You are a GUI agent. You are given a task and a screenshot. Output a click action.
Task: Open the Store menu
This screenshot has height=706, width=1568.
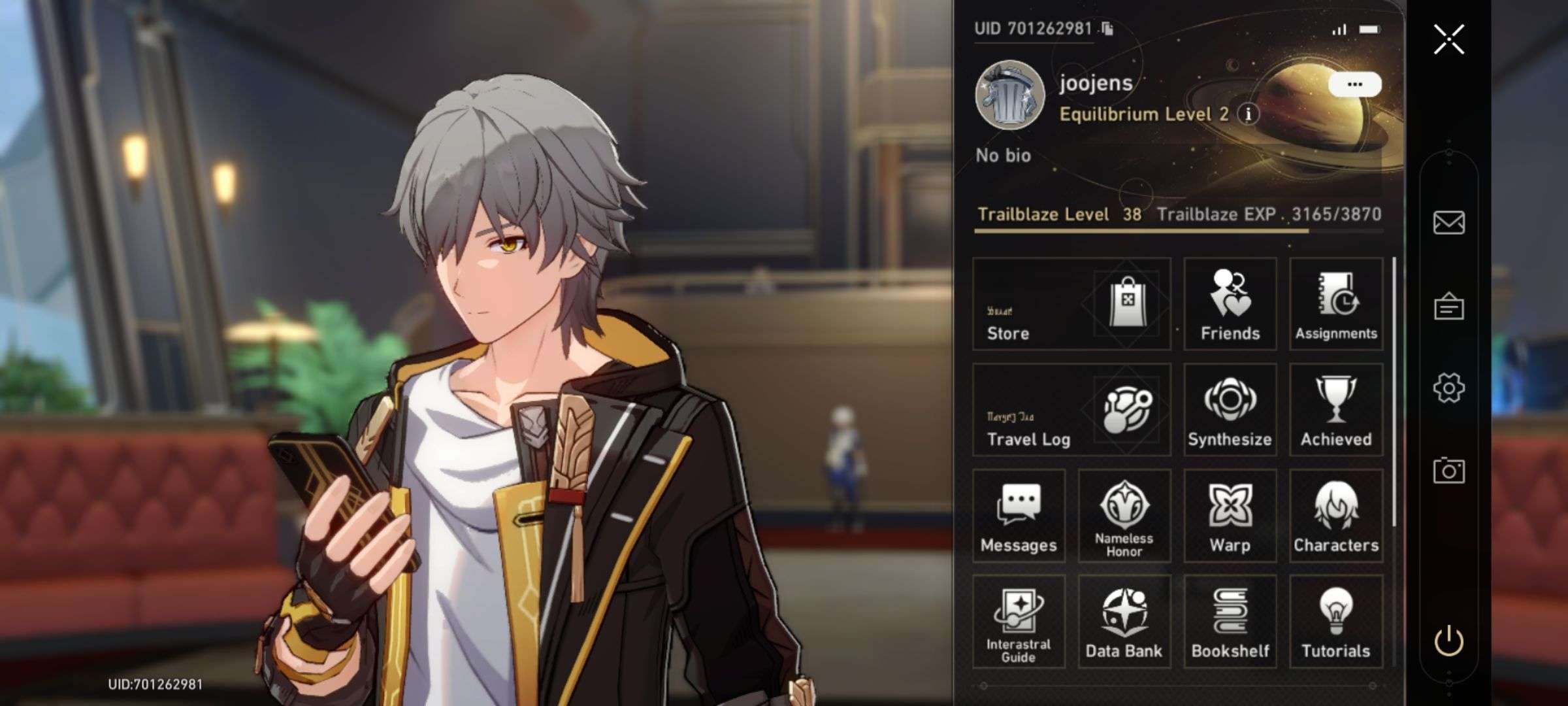(x=1071, y=304)
